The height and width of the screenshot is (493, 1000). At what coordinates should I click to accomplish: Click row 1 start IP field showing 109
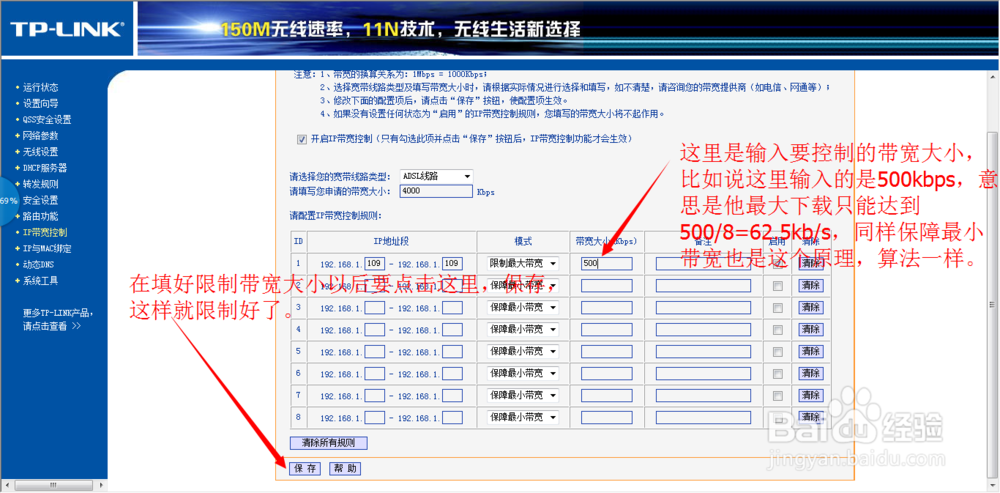[x=375, y=263]
